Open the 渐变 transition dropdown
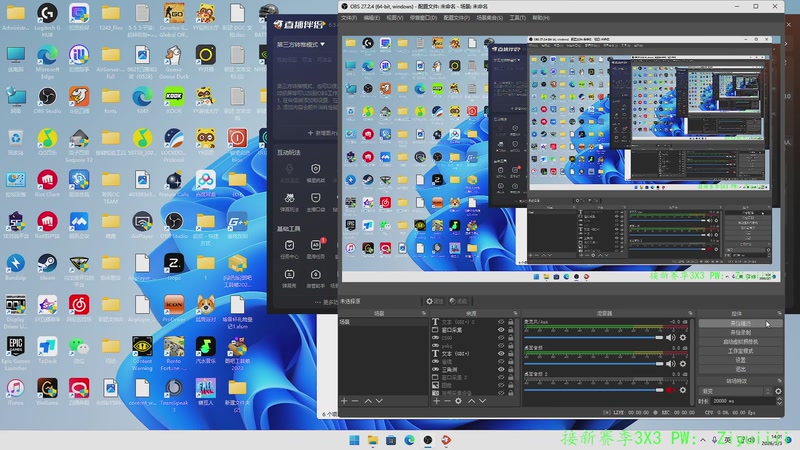The height and width of the screenshot is (450, 800). (x=735, y=391)
